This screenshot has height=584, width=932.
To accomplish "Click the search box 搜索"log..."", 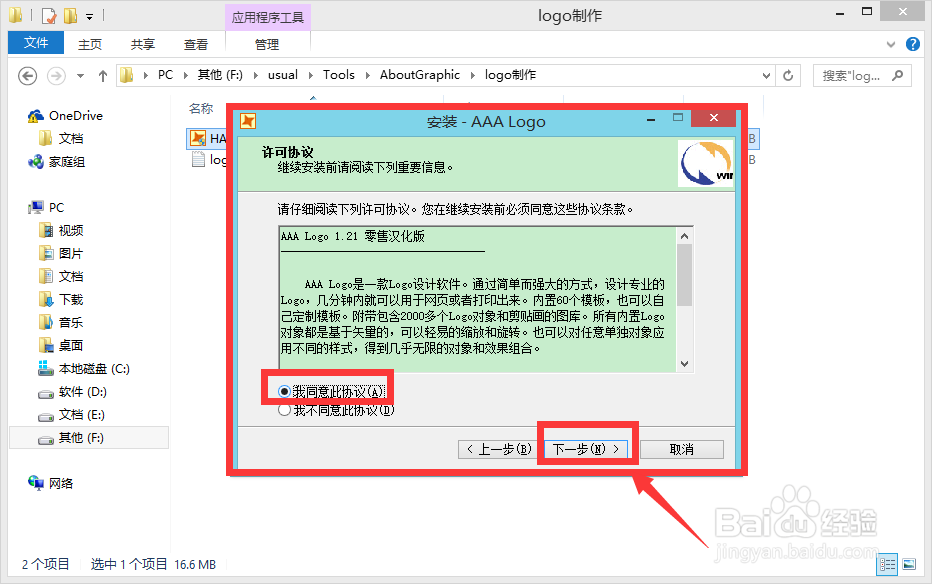I will pyautogui.click(x=862, y=75).
